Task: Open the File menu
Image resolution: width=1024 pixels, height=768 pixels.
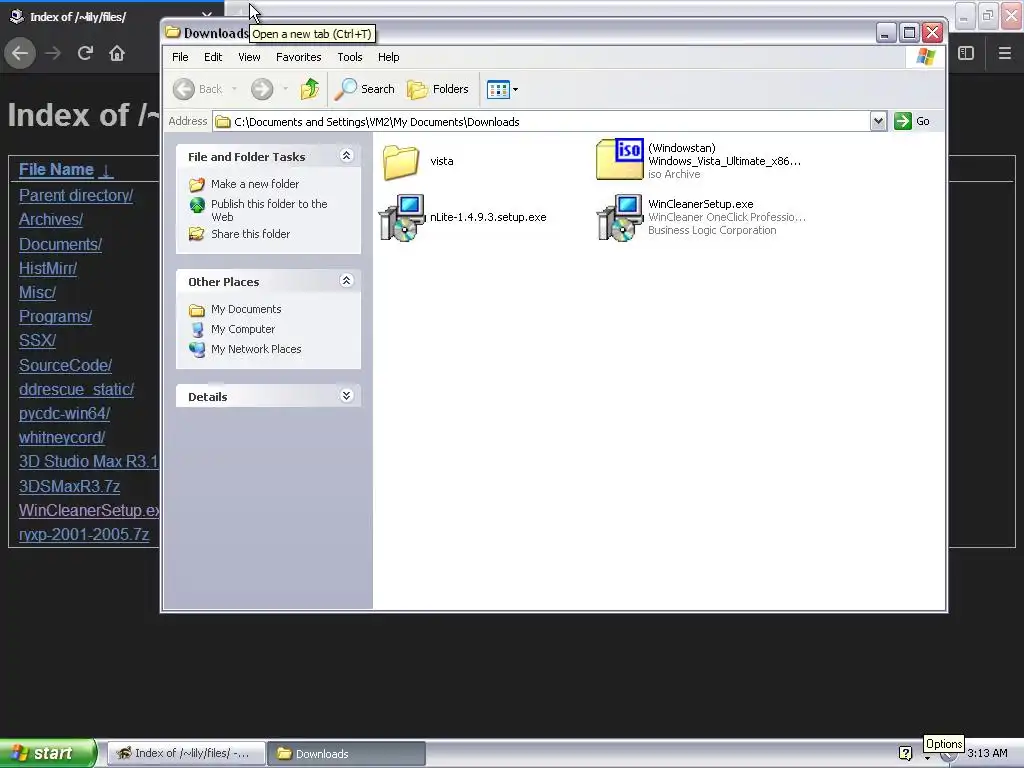Action: pos(180,57)
